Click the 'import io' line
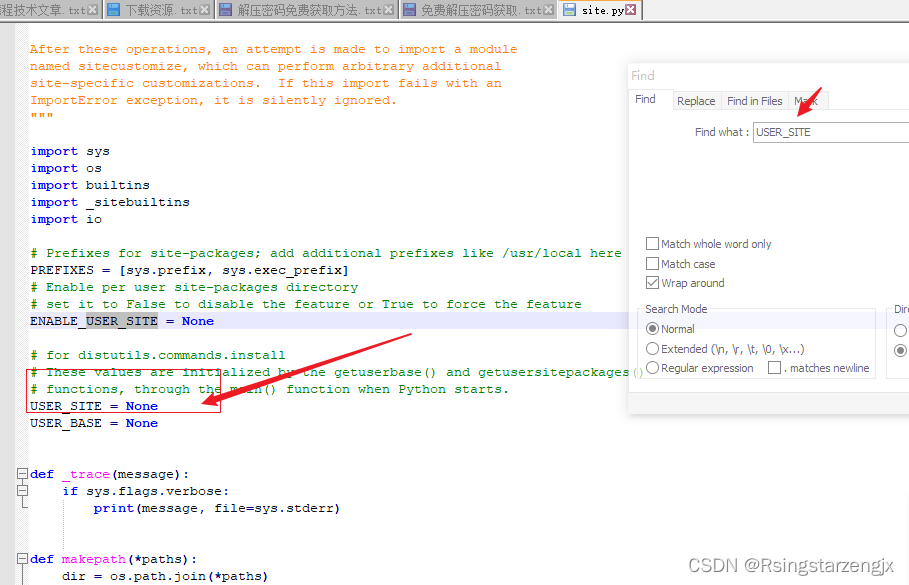Screen dimensions: 909x585 pos(66,219)
